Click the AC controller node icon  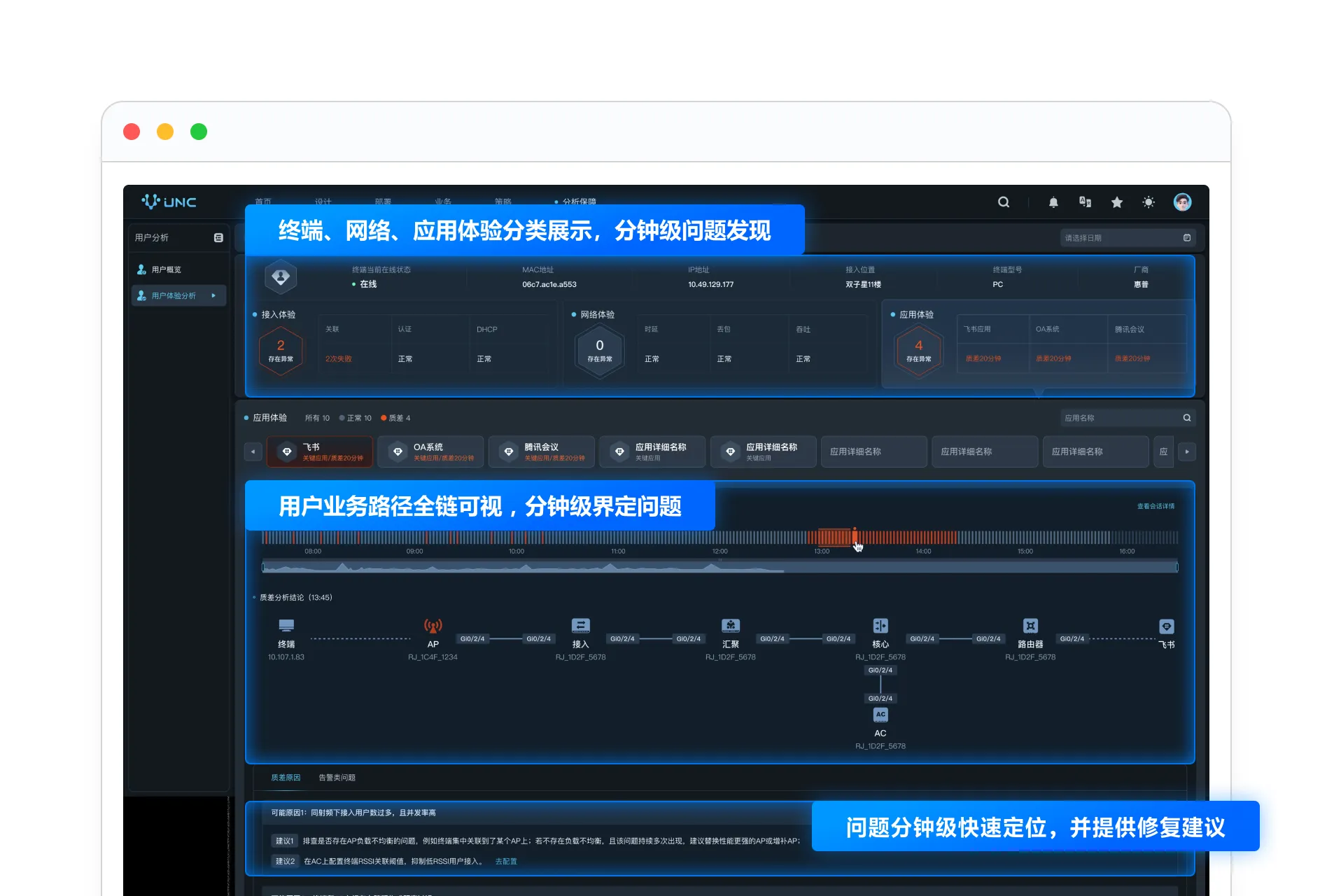pos(880,715)
